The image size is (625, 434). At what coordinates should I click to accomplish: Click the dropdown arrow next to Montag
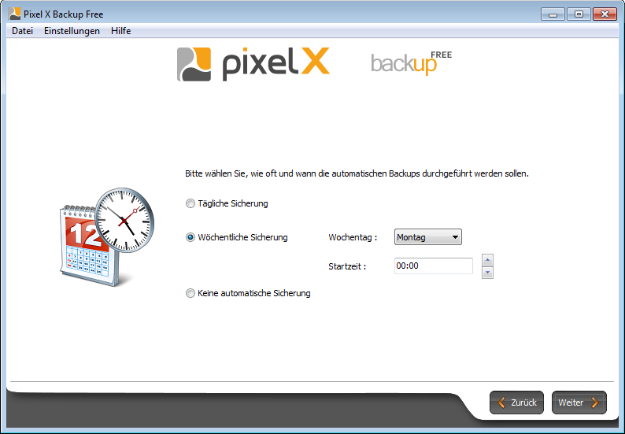[x=455, y=237]
